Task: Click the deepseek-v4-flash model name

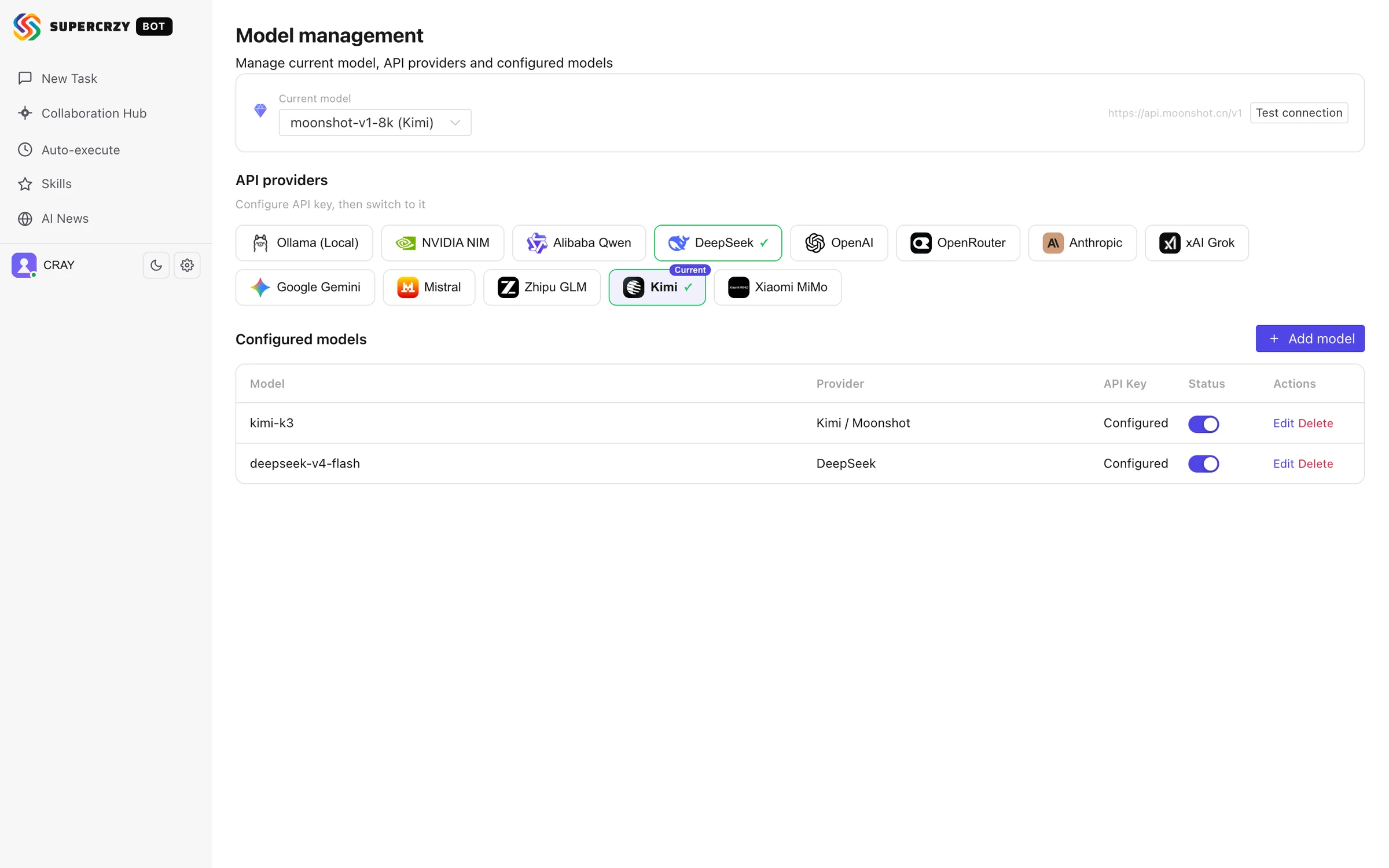Action: pos(304,464)
